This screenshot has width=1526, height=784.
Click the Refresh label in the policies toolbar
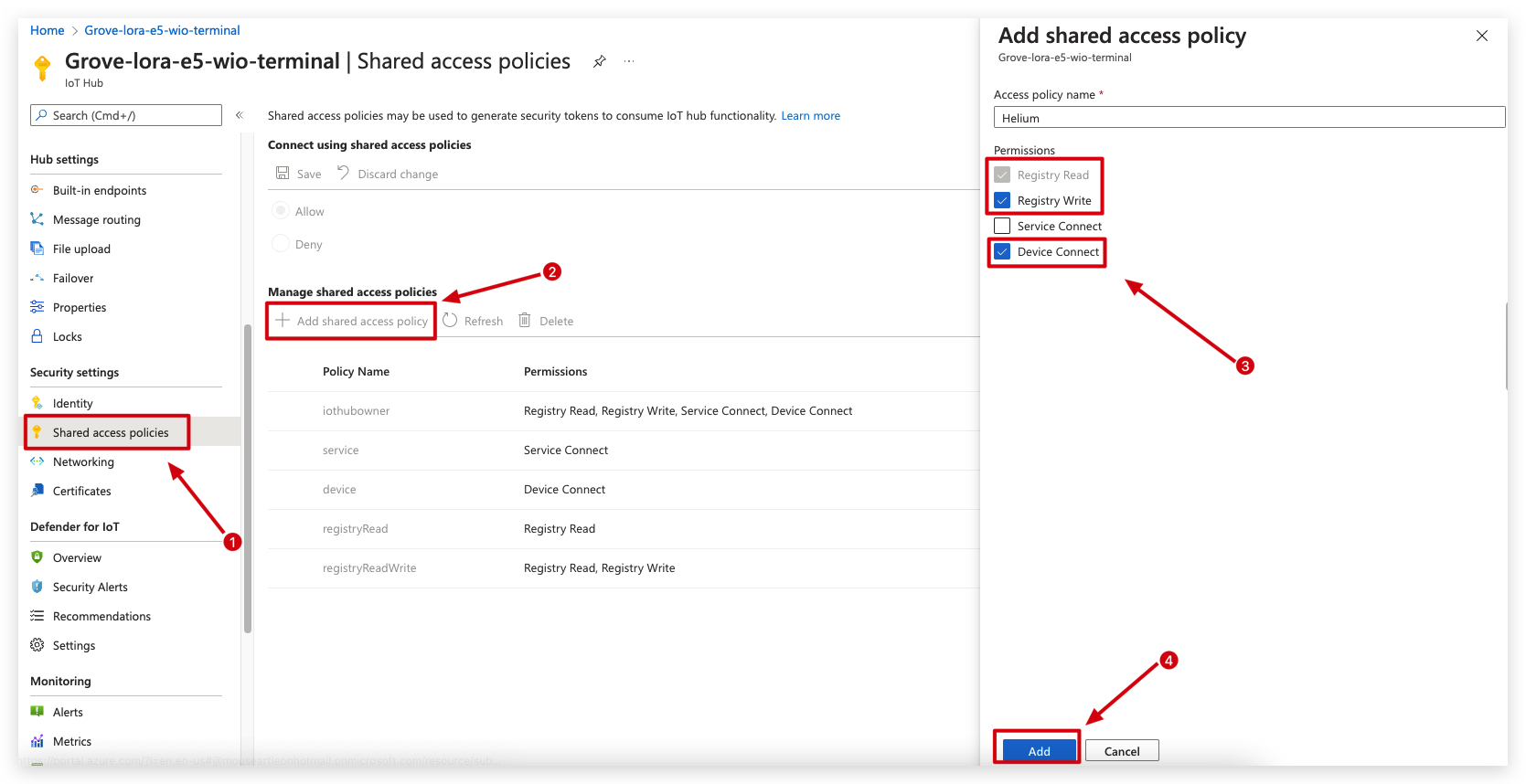click(x=484, y=321)
